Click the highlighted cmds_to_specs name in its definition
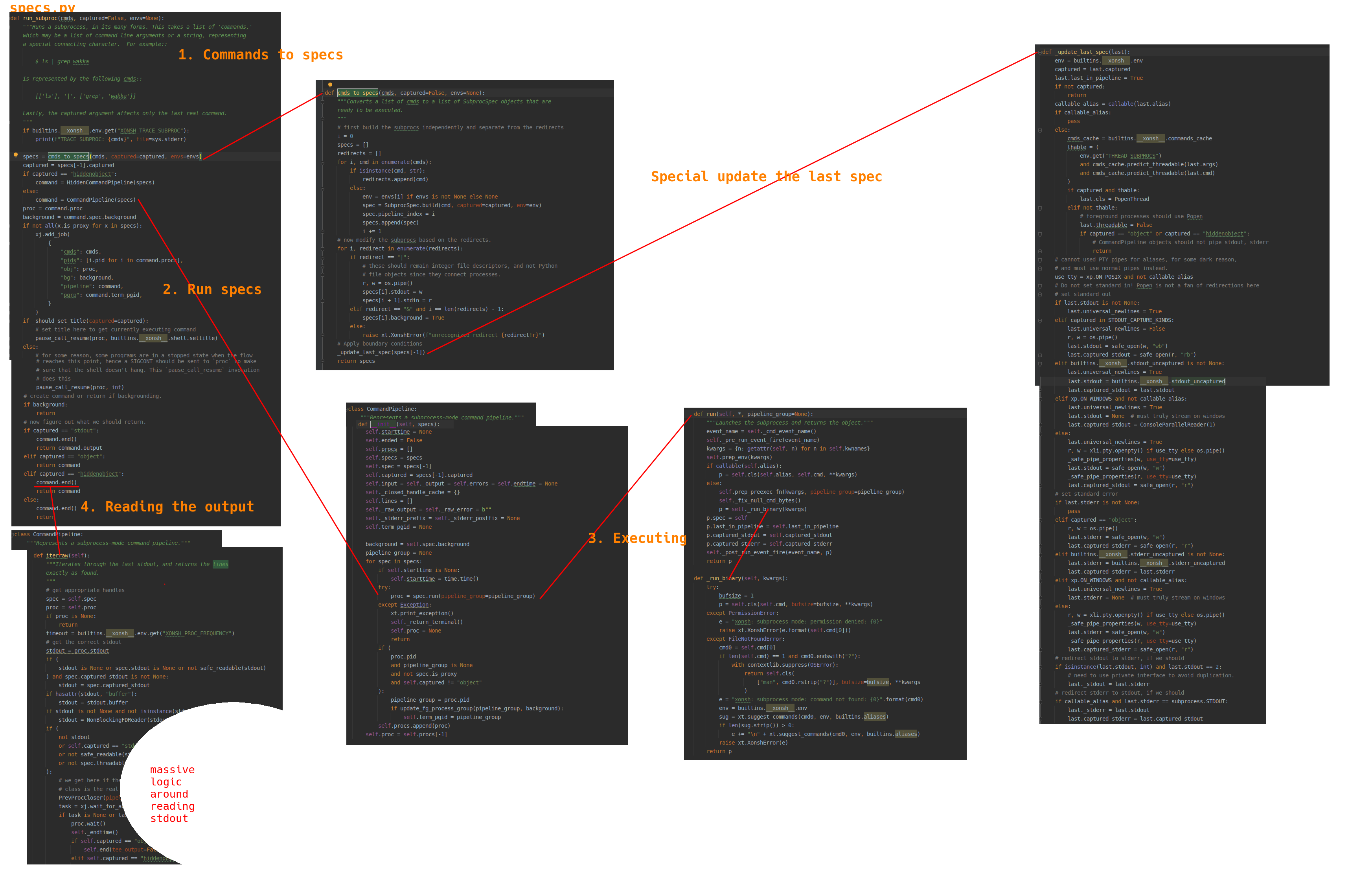Viewport: 1372px width, 879px height. 357,93
